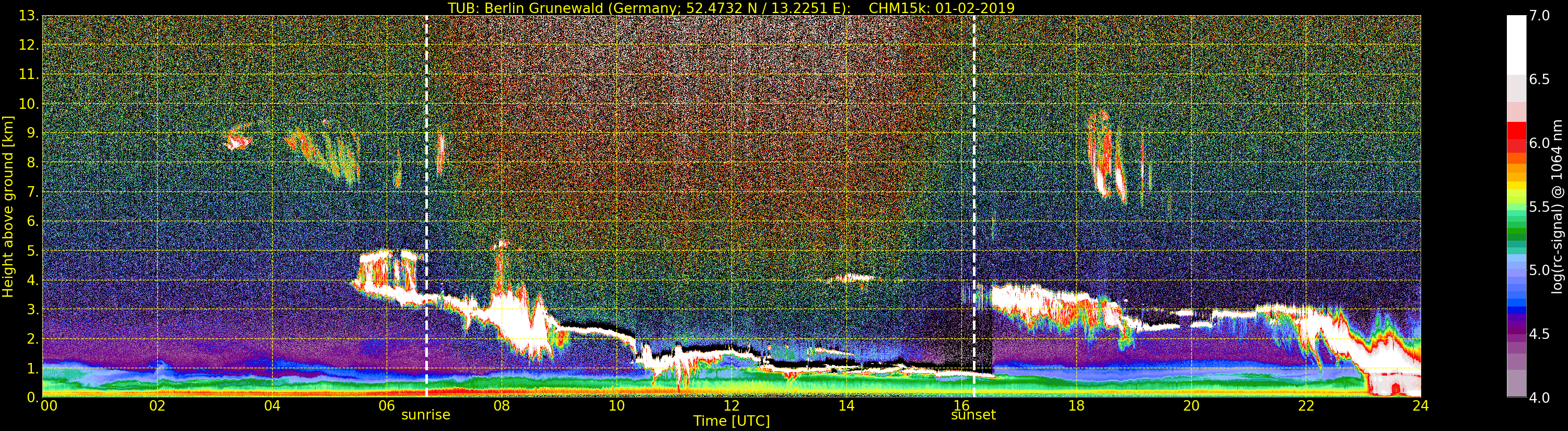Click colorbar tick label '6.0'
The width and height of the screenshot is (1568, 431).
1540,143
